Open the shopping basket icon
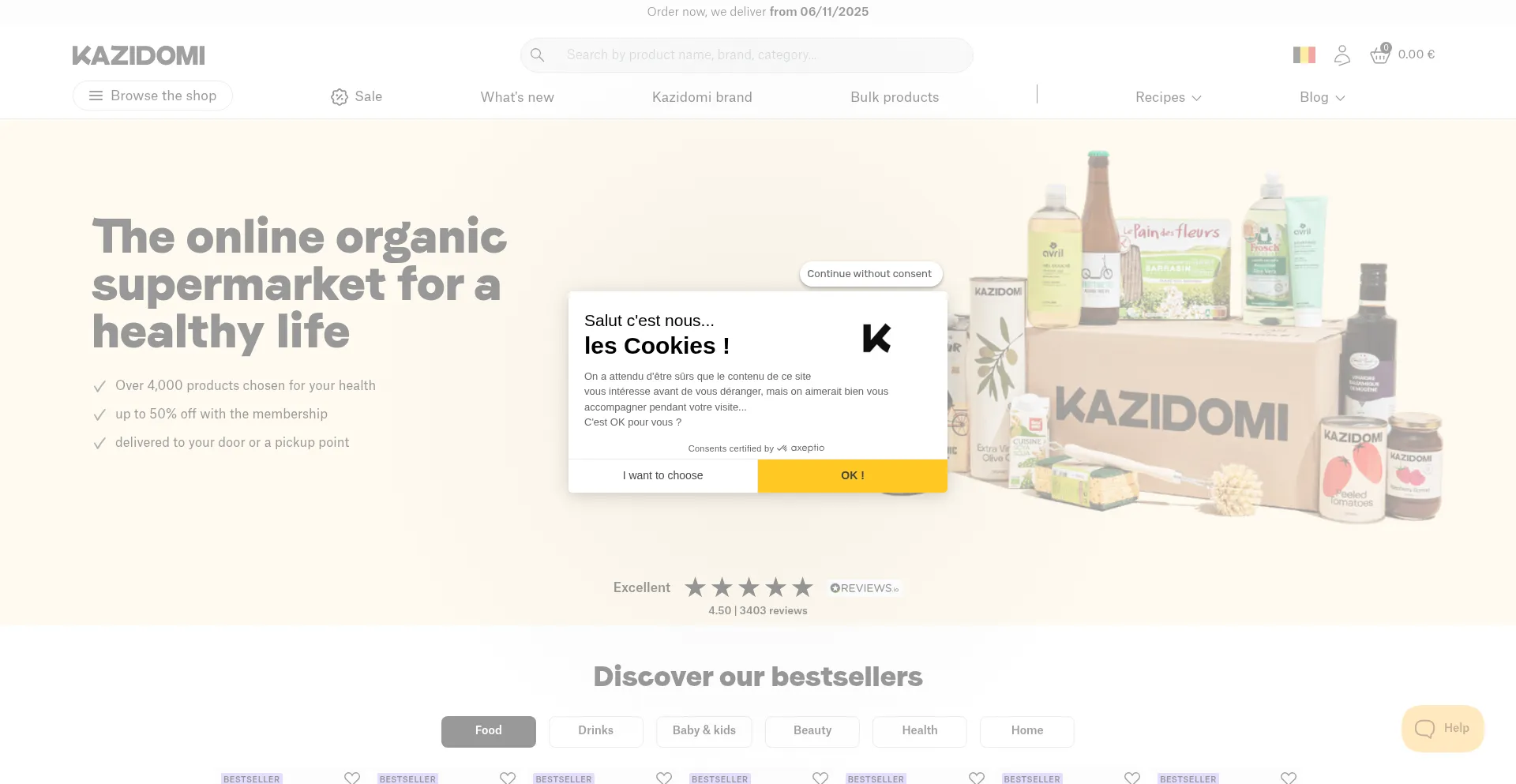Viewport: 1516px width, 784px height. point(1379,54)
